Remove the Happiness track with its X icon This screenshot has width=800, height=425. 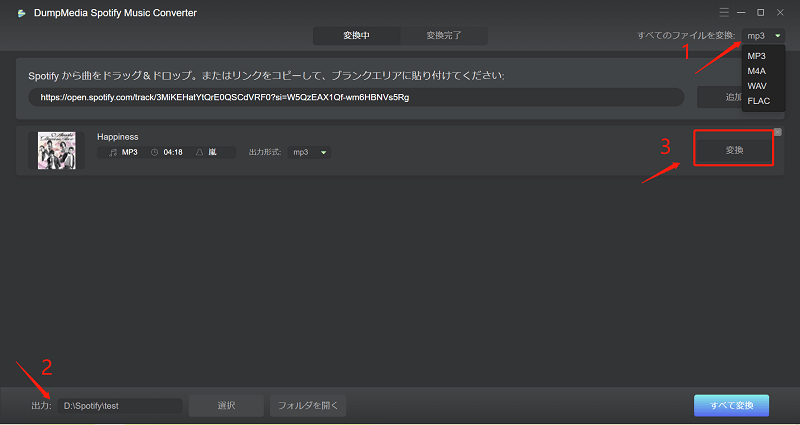point(778,132)
